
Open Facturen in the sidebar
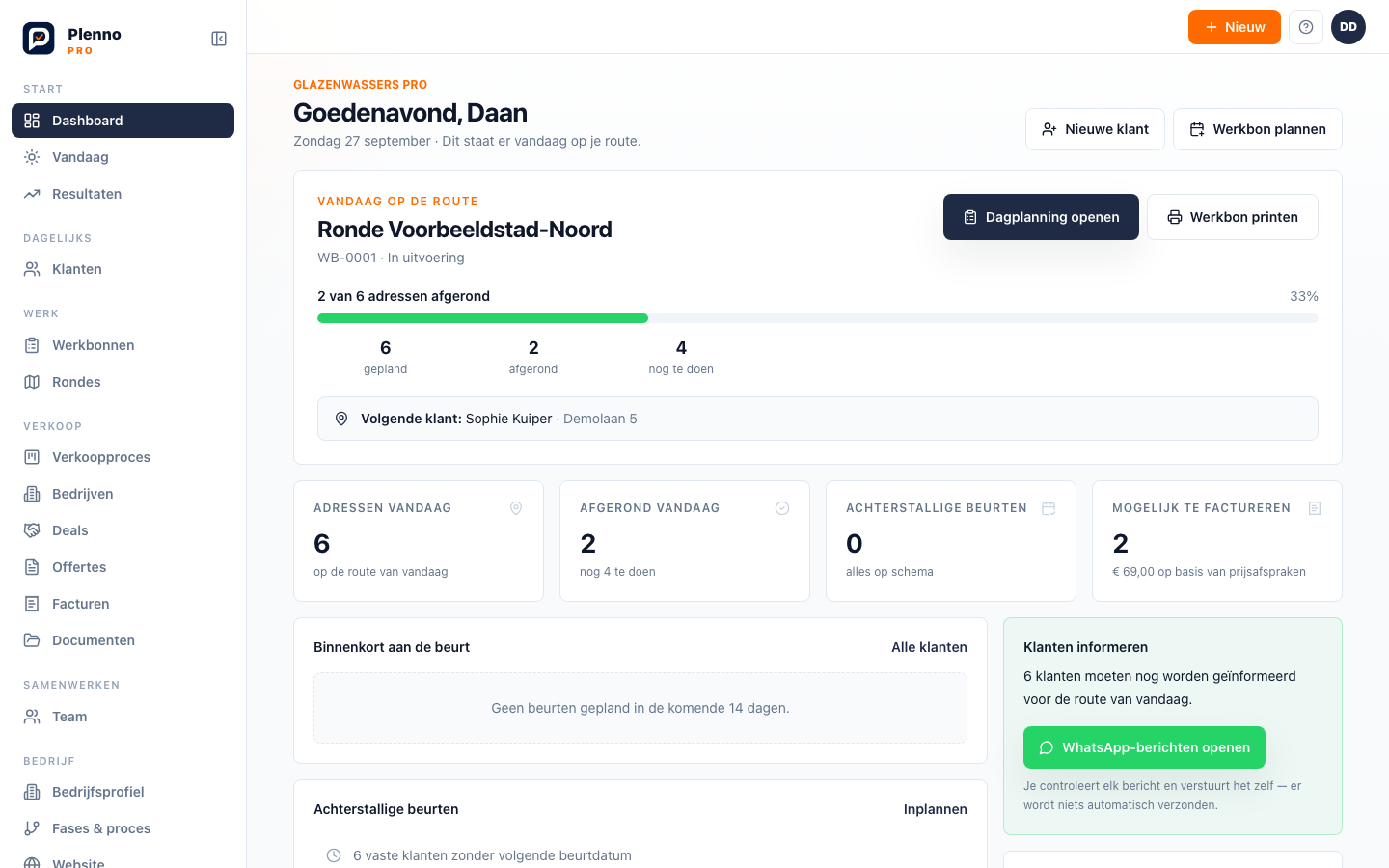tap(123, 604)
